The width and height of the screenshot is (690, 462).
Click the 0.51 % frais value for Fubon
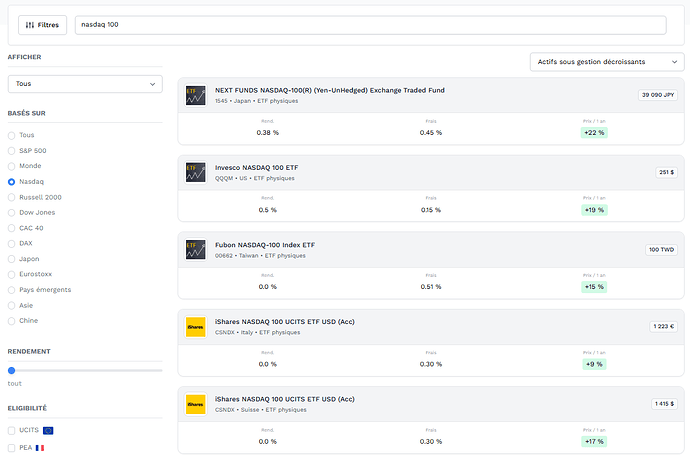coord(431,287)
